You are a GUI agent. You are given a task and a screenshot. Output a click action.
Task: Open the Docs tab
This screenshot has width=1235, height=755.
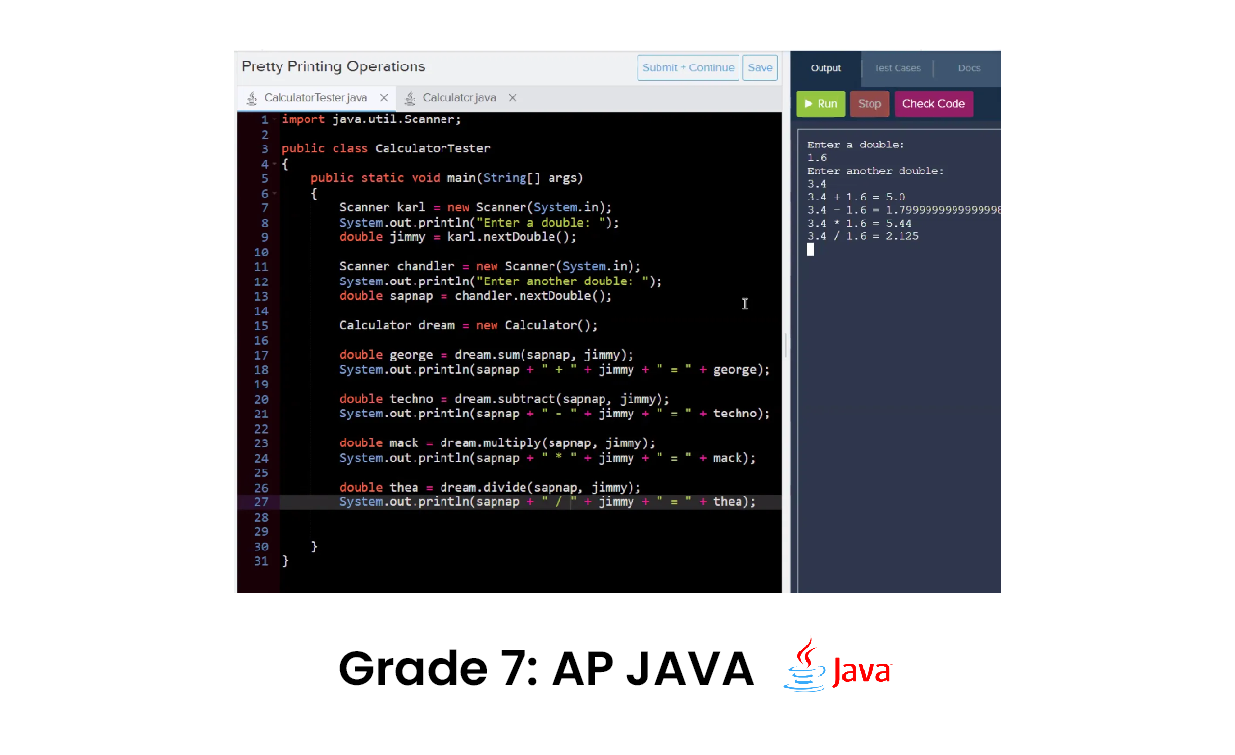pos(968,68)
